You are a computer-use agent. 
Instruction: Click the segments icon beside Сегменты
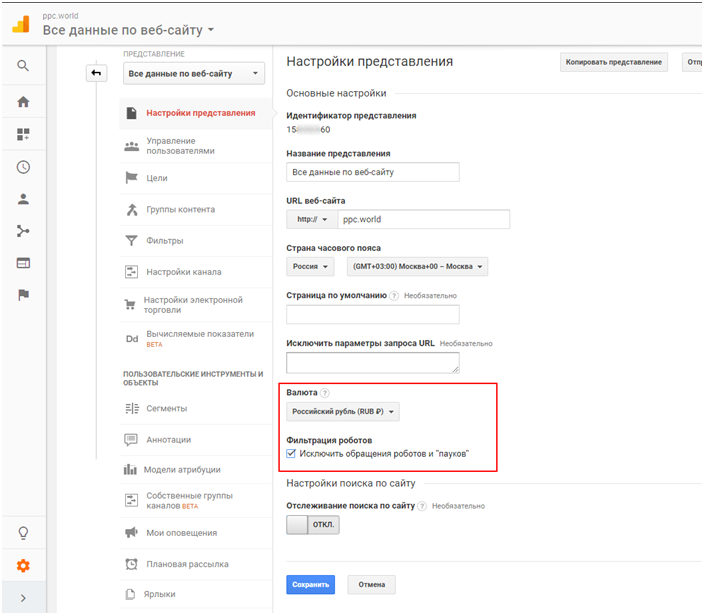coord(132,409)
